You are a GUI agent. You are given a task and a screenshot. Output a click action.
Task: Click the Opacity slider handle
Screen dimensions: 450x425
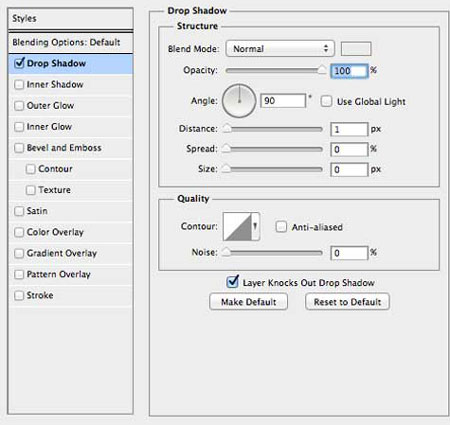[322, 70]
